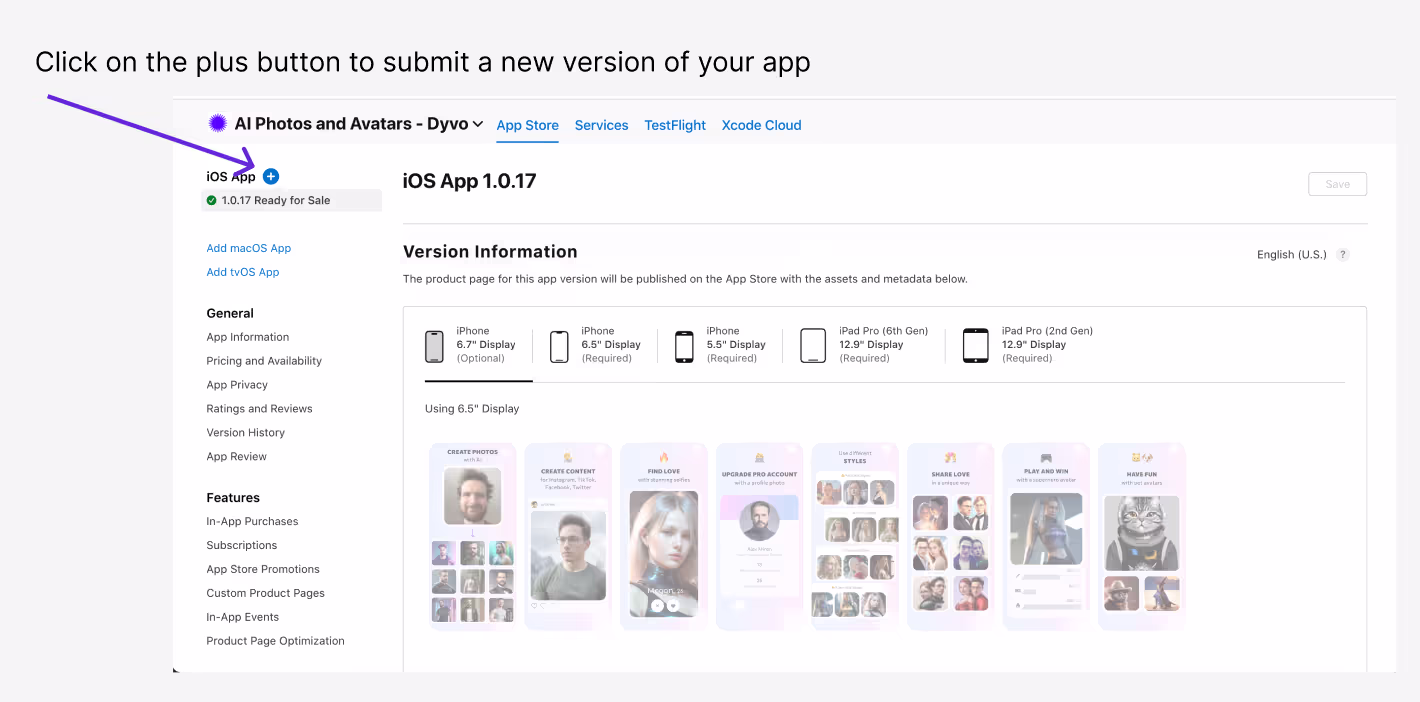Open In-App Purchases

(252, 521)
